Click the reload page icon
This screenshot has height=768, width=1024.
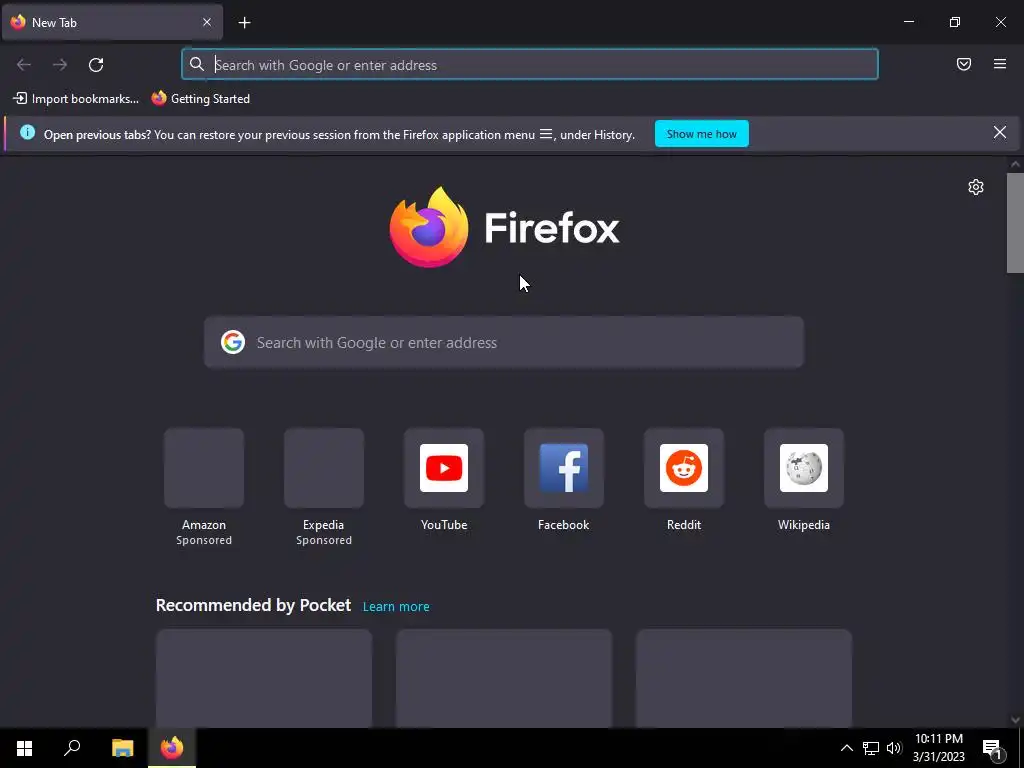click(96, 65)
